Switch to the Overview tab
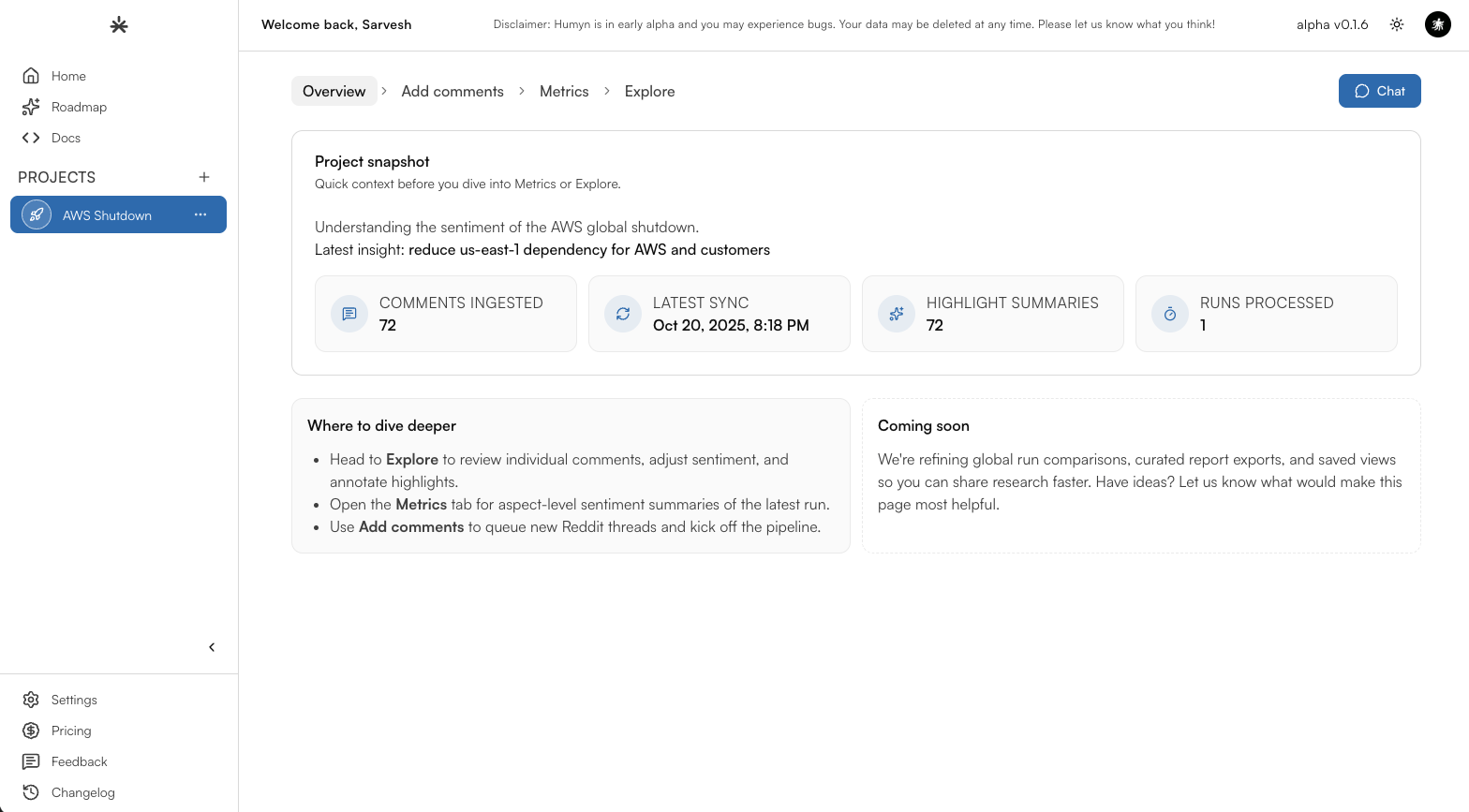This screenshot has width=1469, height=812. [x=334, y=91]
